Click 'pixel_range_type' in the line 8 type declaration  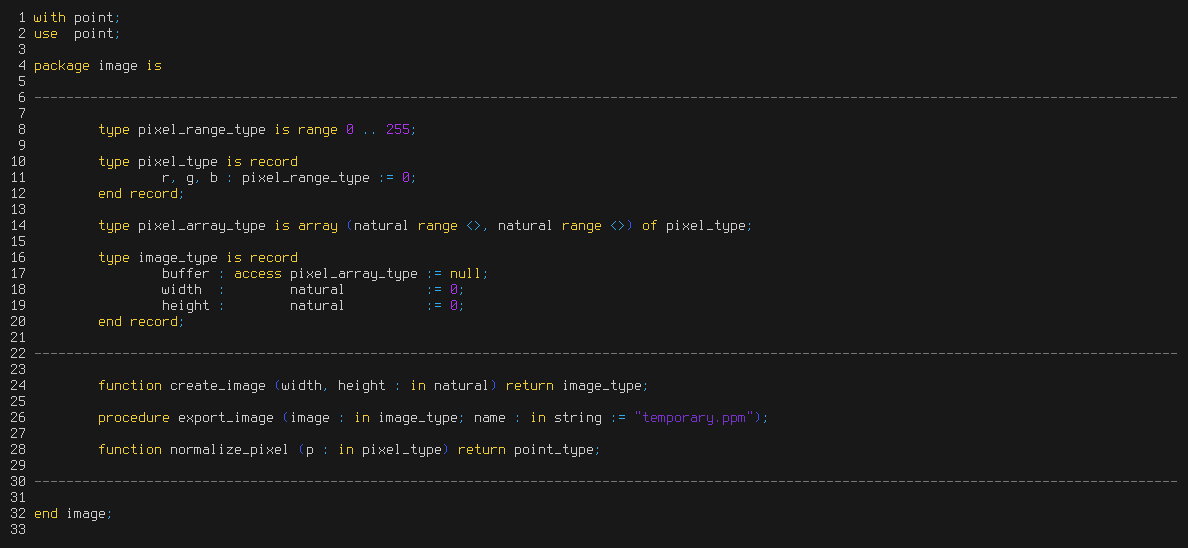202,130
